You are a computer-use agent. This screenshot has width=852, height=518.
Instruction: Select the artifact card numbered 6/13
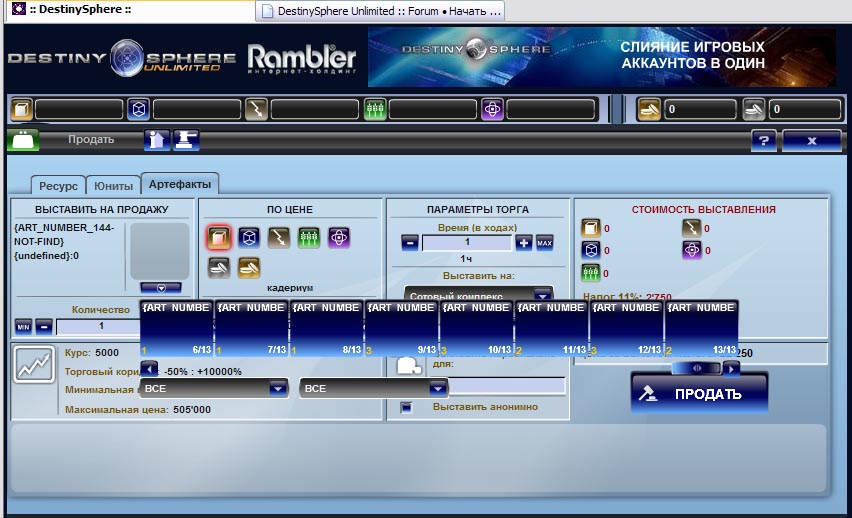(x=177, y=328)
